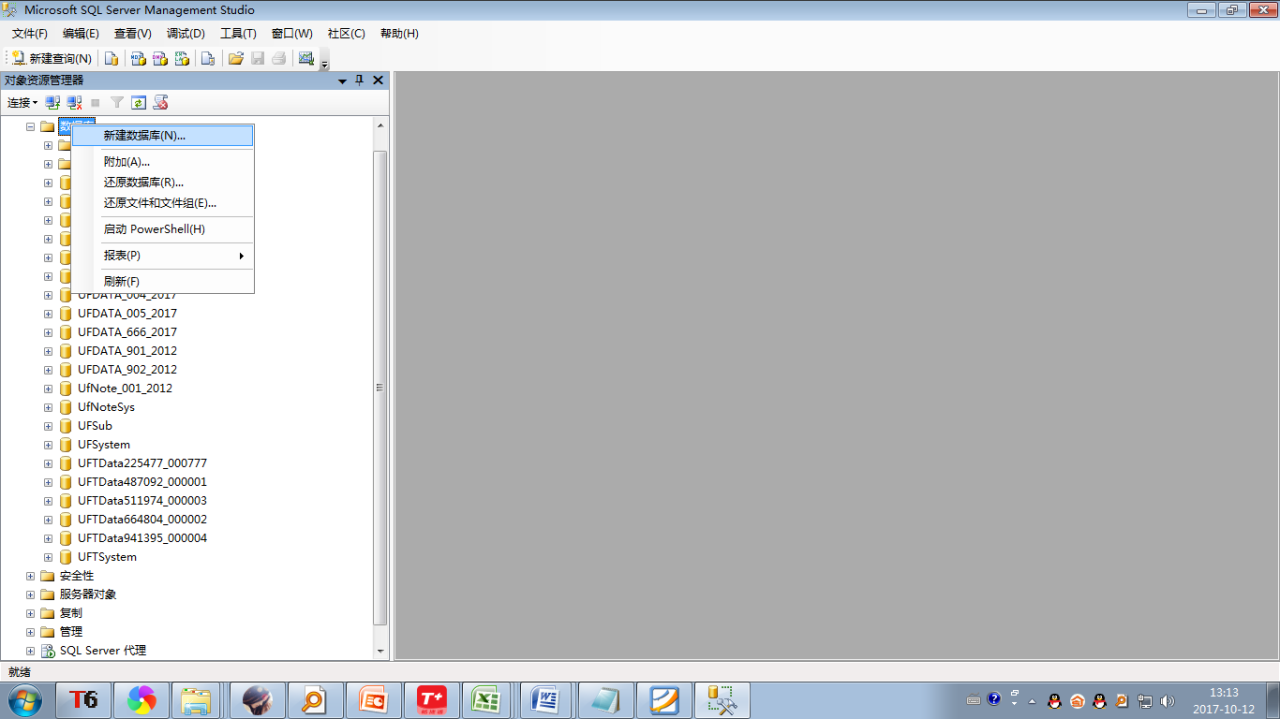1280x719 pixels.
Task: Open the 文件(F) menu
Action: [30, 34]
